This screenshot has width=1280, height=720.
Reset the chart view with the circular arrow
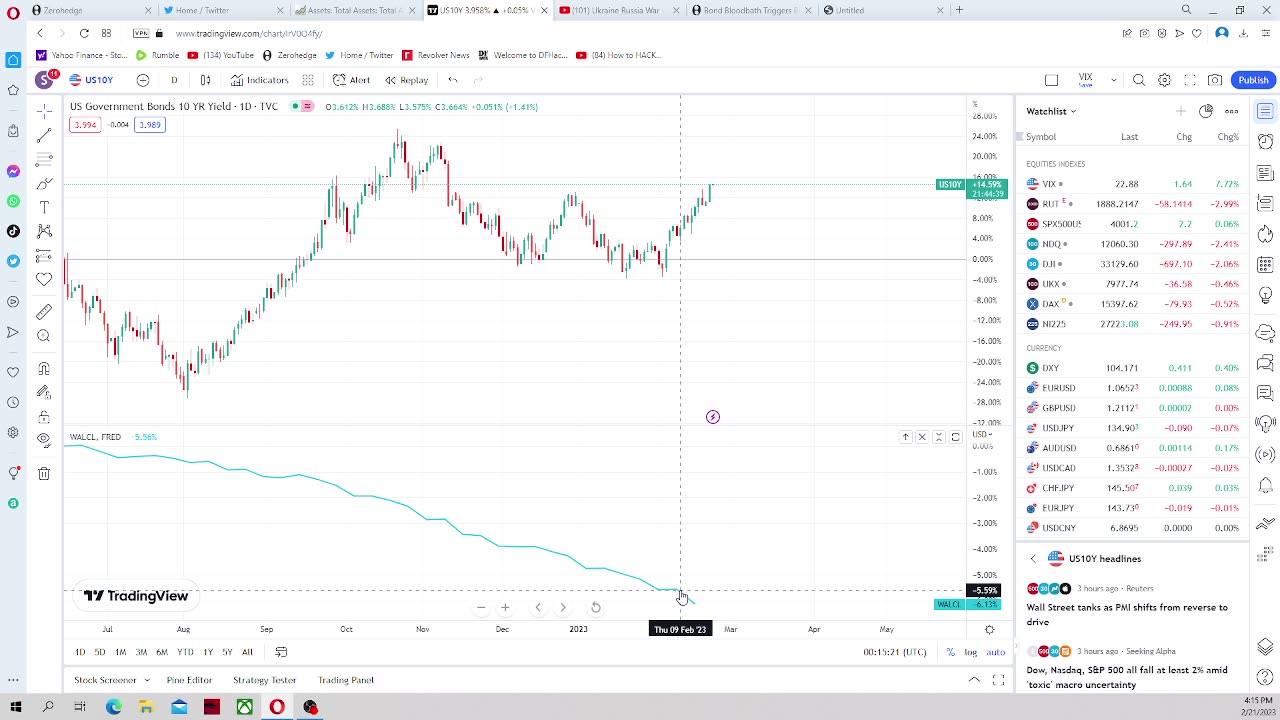point(595,607)
